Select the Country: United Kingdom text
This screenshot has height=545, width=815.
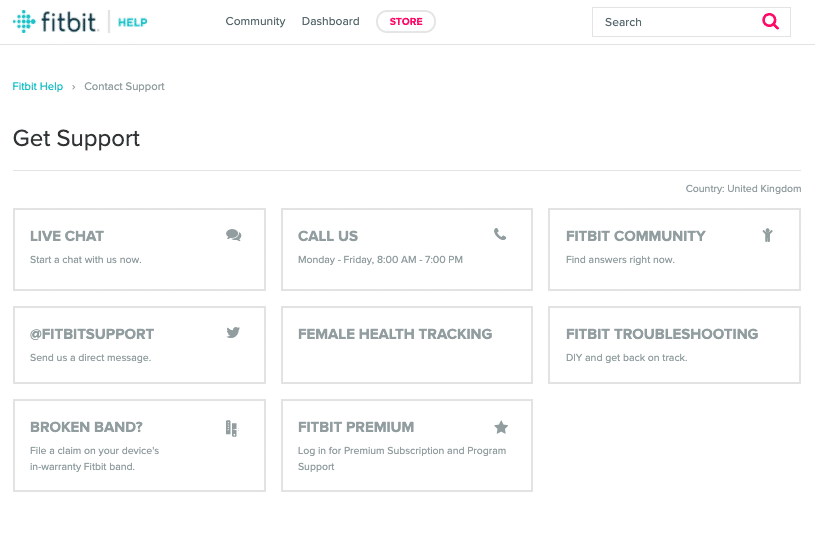click(x=743, y=189)
